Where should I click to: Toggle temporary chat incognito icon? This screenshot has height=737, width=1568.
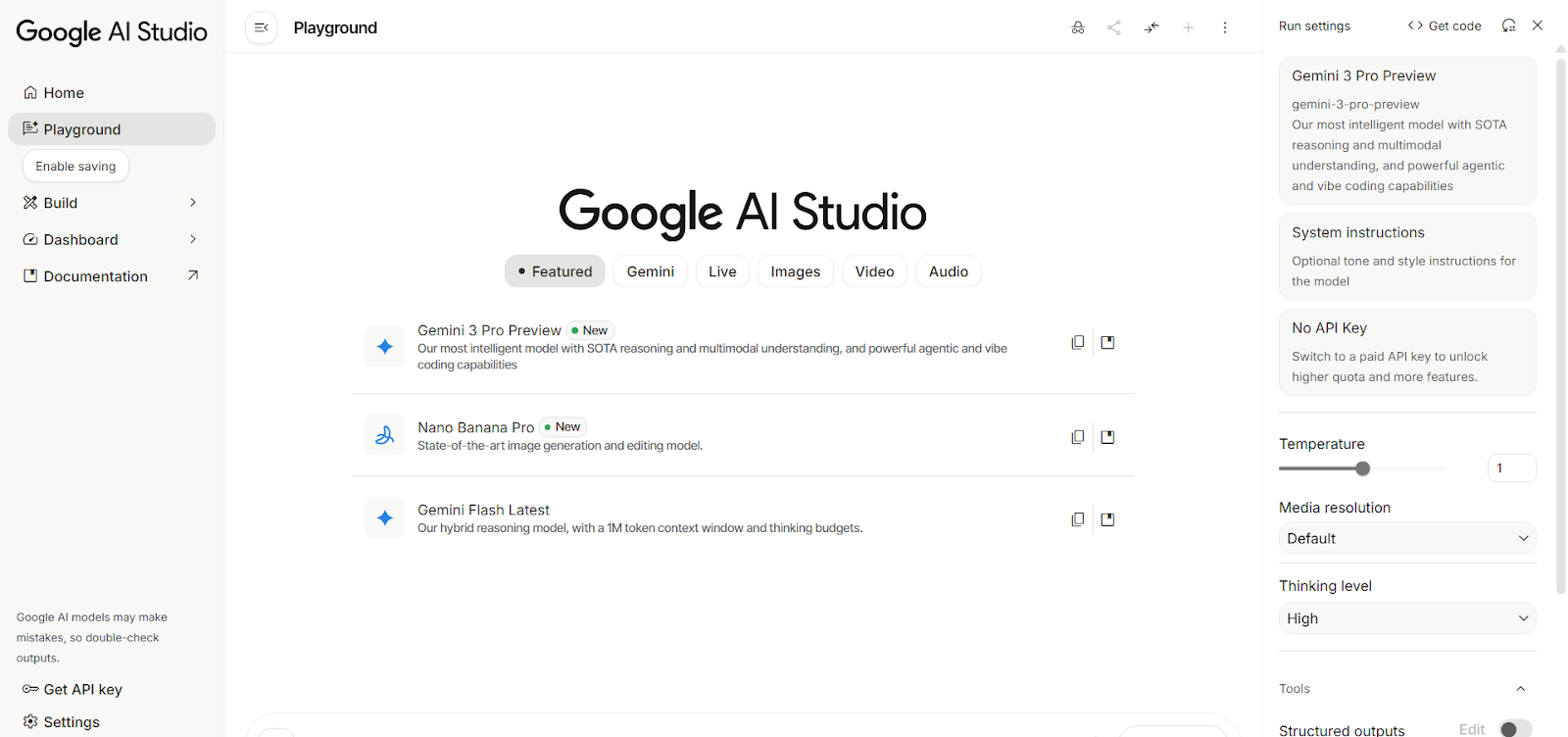click(x=1078, y=27)
